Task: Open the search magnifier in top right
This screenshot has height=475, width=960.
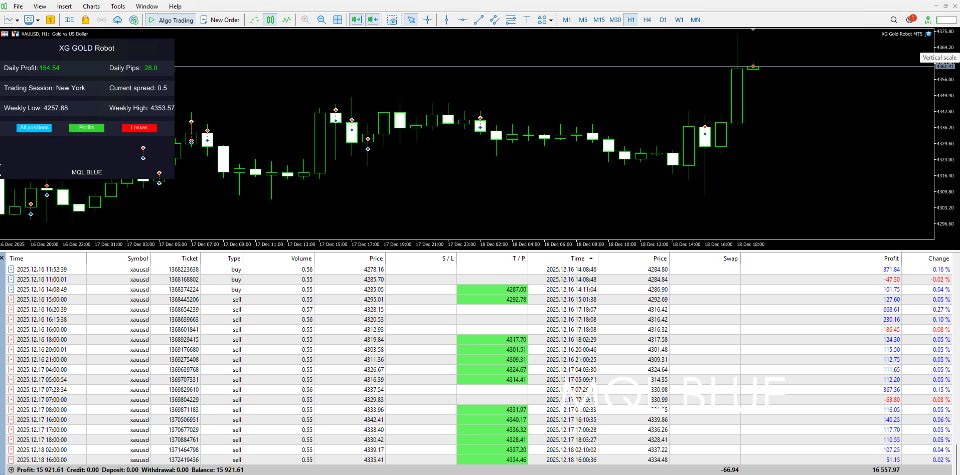Action: (x=893, y=19)
